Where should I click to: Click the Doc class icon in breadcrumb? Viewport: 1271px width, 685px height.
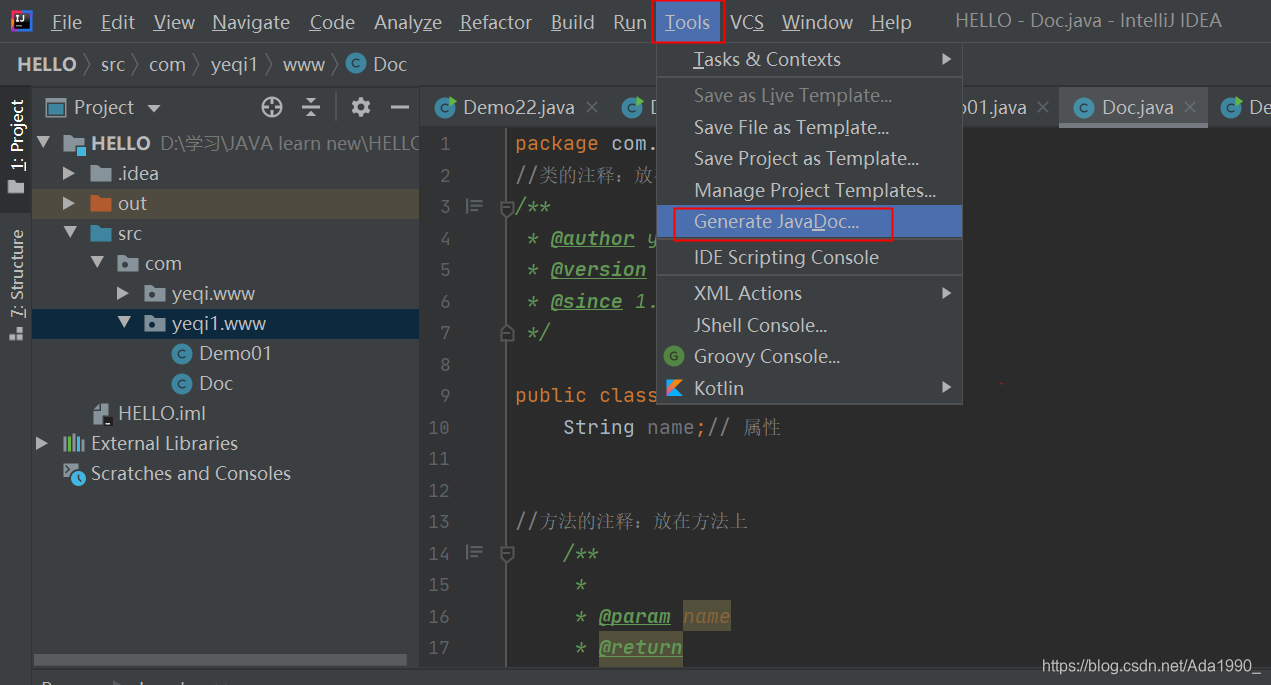[355, 64]
